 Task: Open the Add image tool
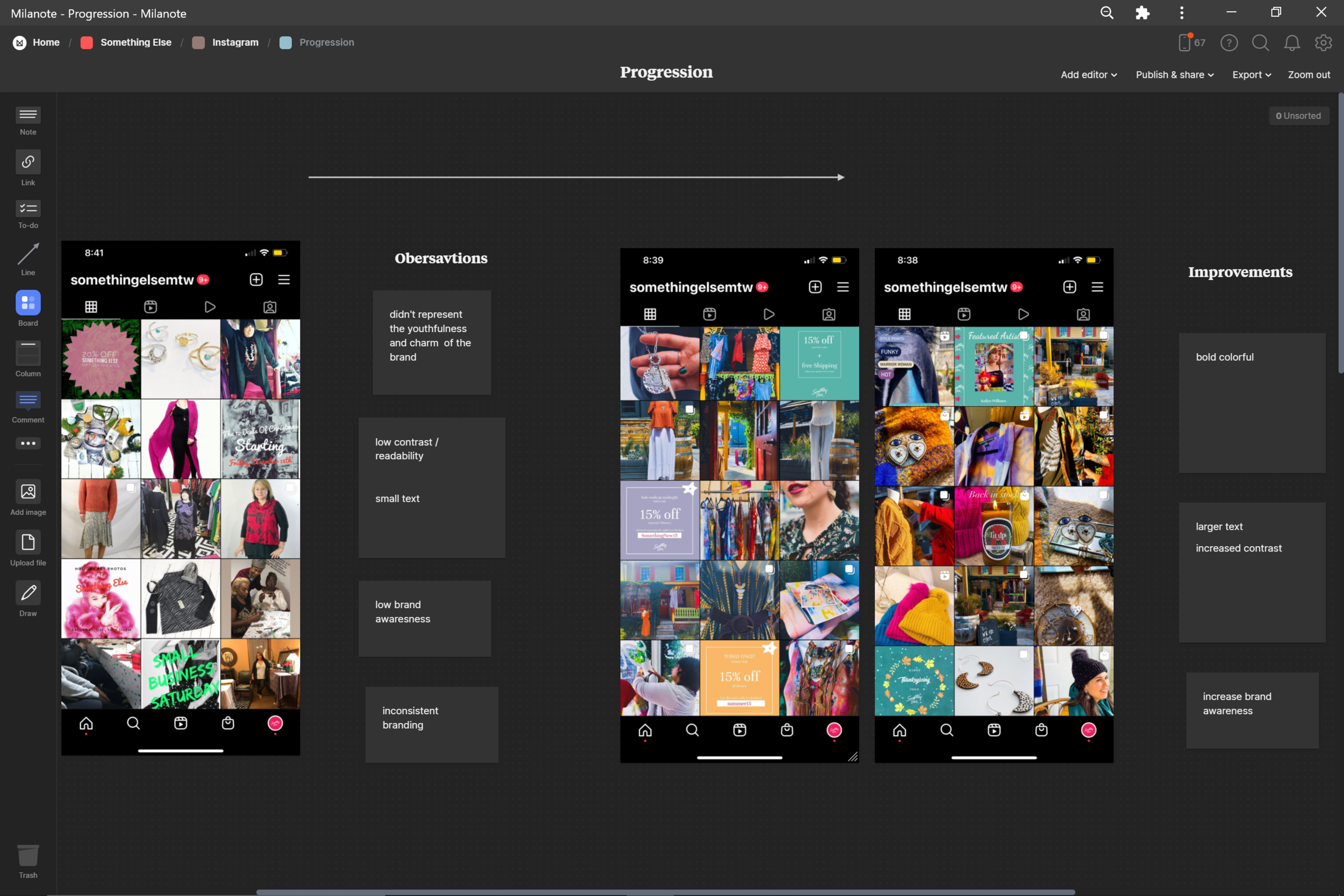(27, 492)
